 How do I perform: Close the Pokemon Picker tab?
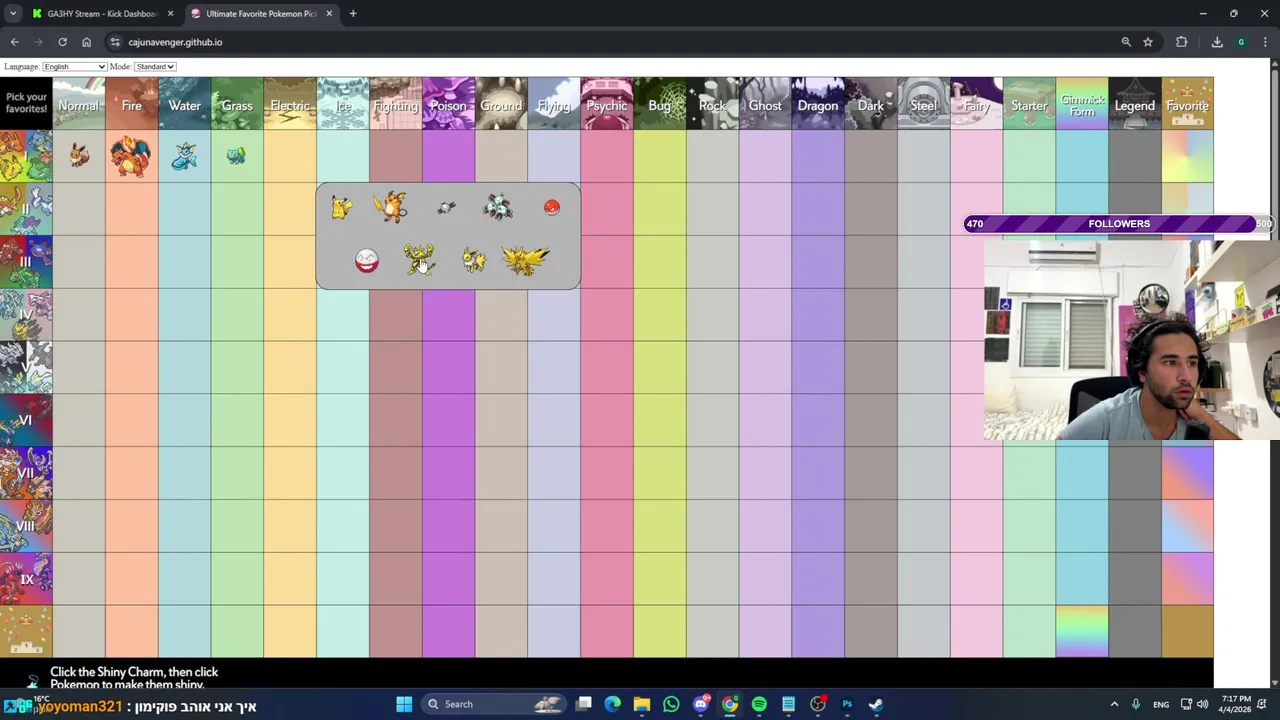point(329,14)
